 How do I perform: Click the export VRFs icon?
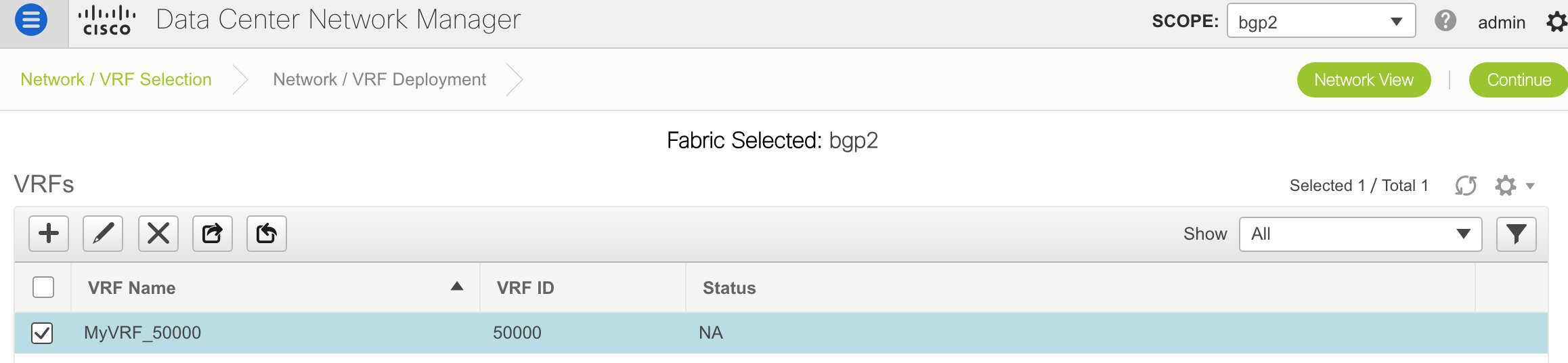pos(213,234)
